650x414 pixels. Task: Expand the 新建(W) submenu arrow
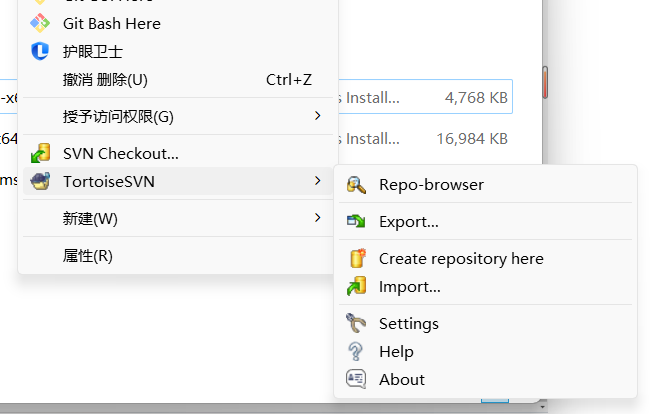(x=317, y=218)
